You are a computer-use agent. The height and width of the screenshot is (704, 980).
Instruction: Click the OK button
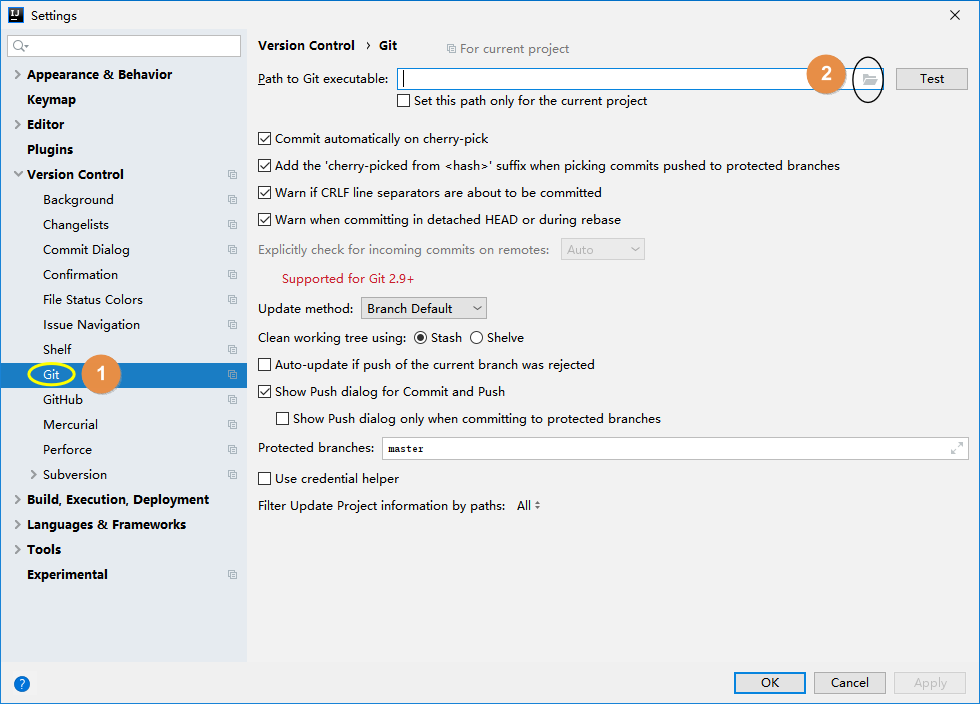point(769,682)
